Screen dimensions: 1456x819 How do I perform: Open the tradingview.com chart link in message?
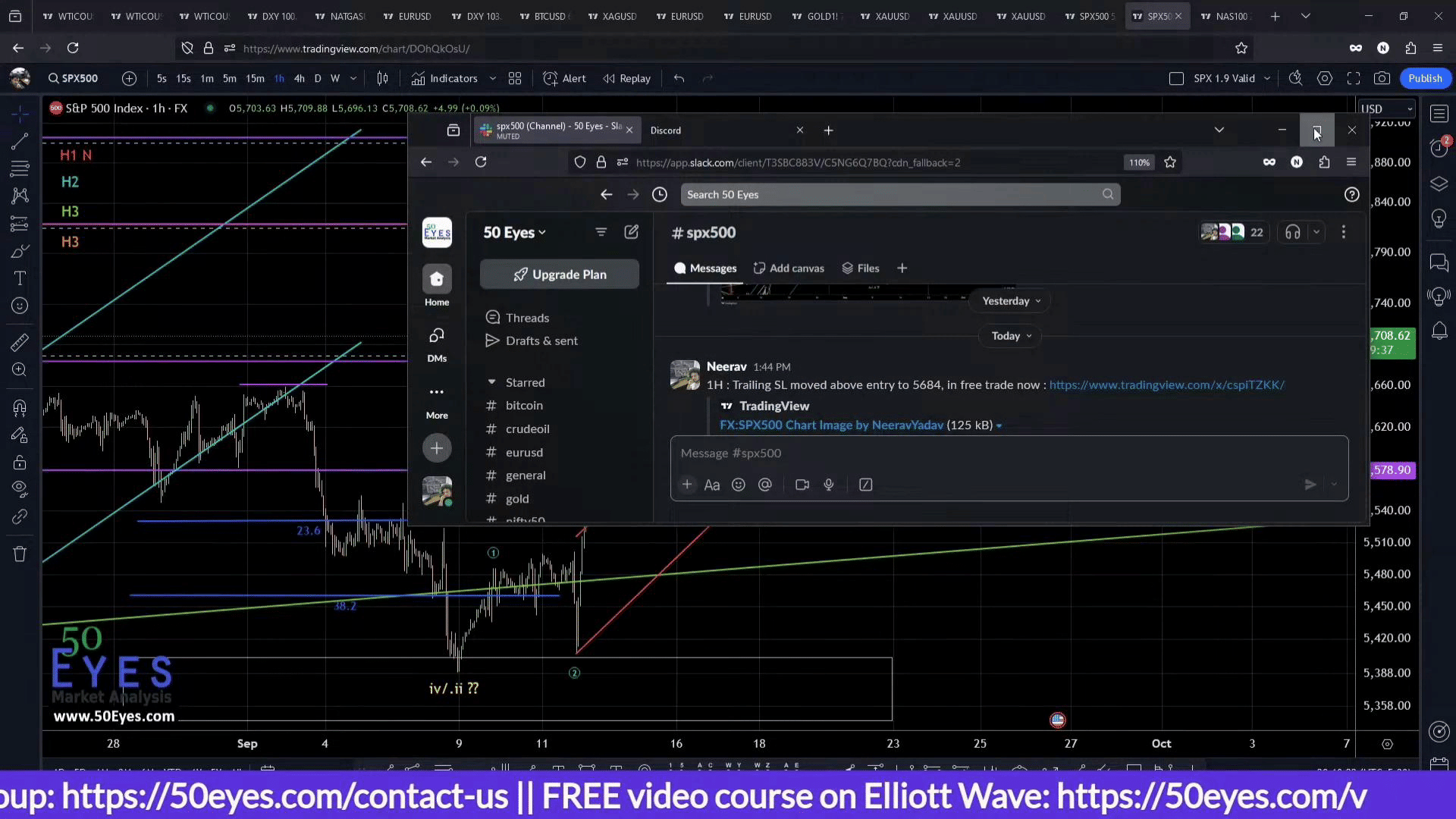(1166, 385)
